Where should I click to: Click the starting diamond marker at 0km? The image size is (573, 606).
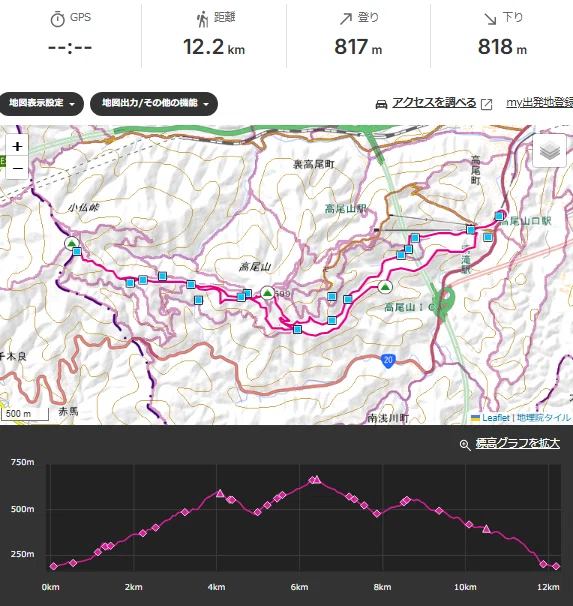tap(54, 566)
